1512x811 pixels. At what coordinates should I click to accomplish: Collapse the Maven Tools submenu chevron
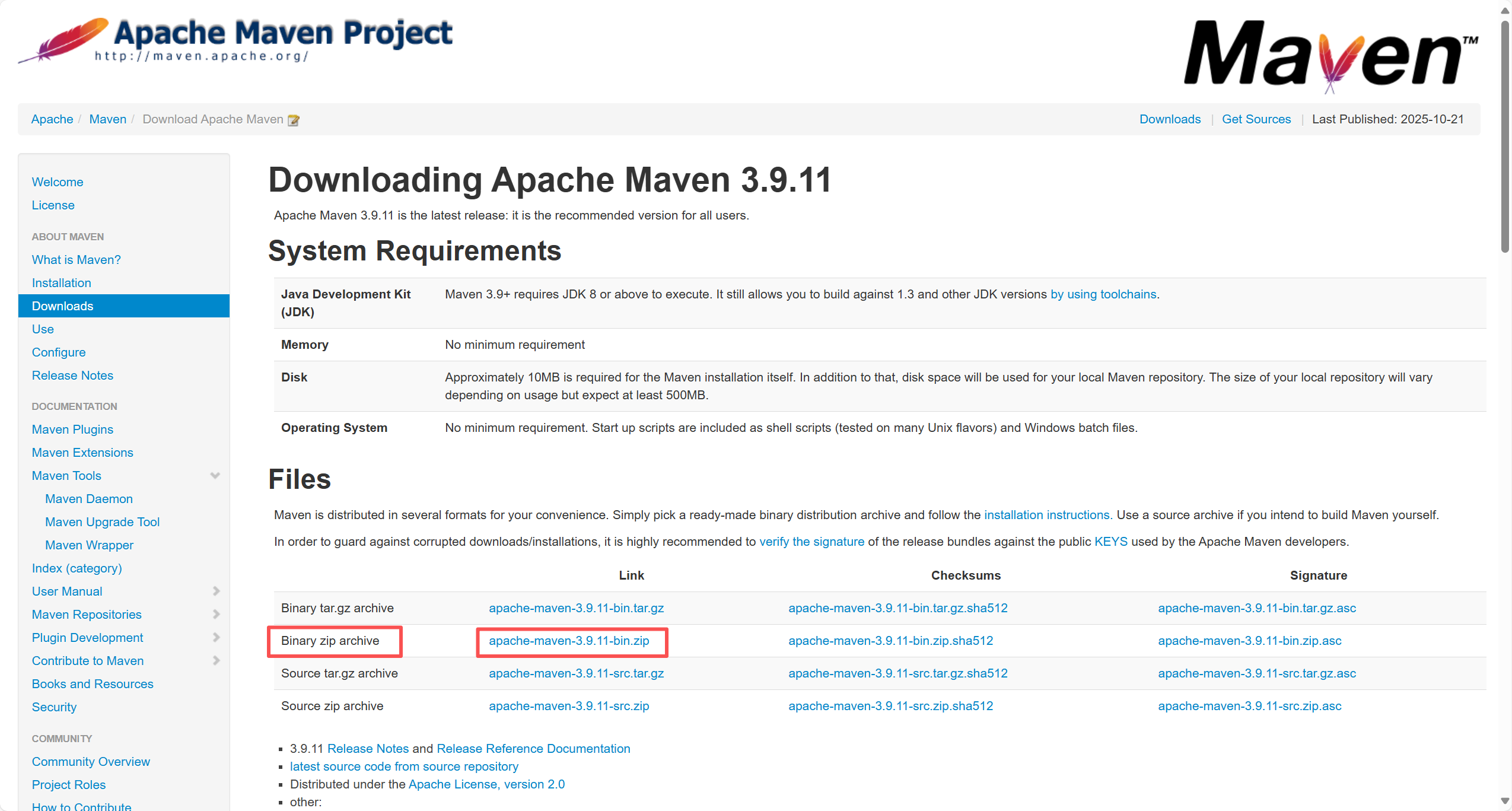coord(215,476)
